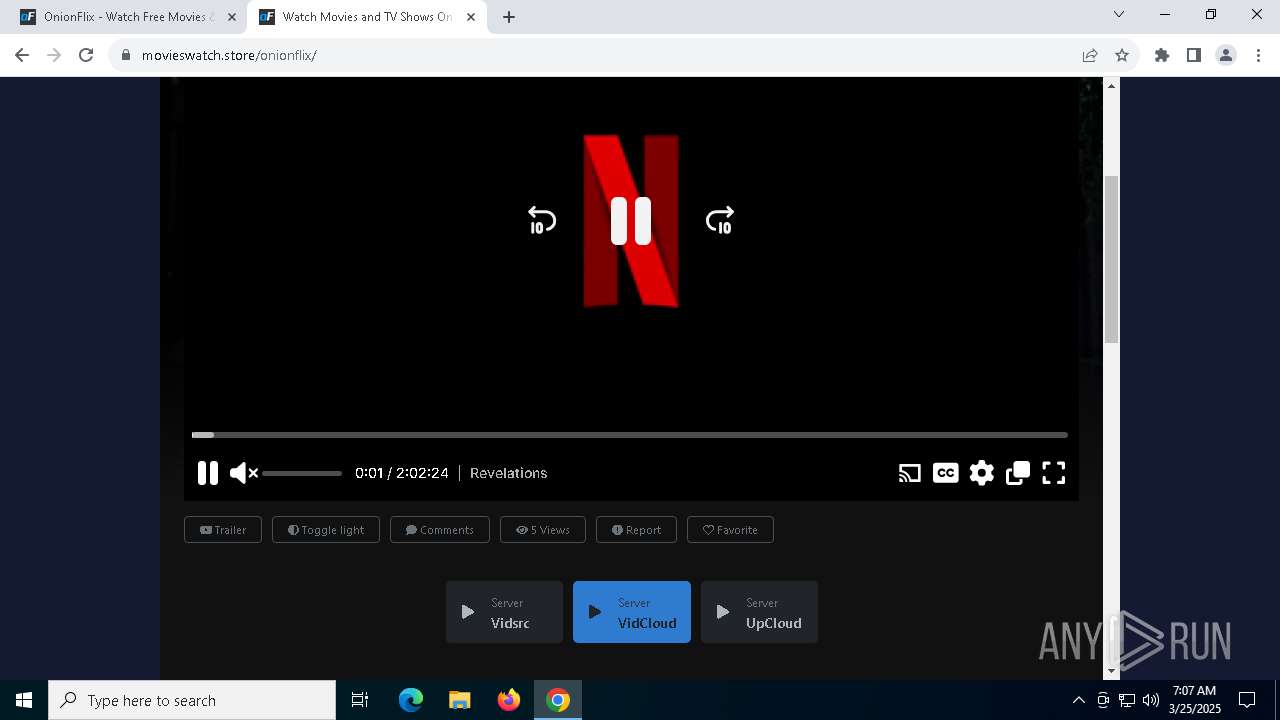Launch Microsoft Edge from taskbar
The height and width of the screenshot is (720, 1280).
411,700
